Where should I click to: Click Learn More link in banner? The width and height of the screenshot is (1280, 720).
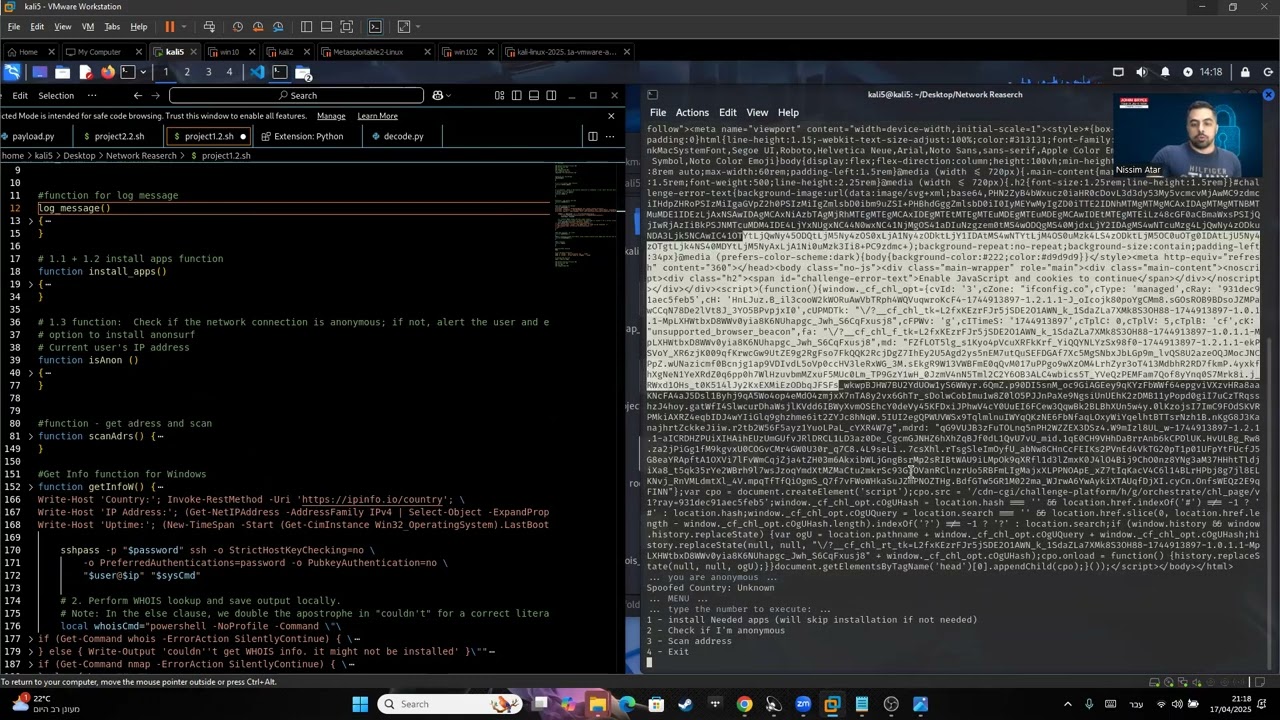click(x=377, y=116)
